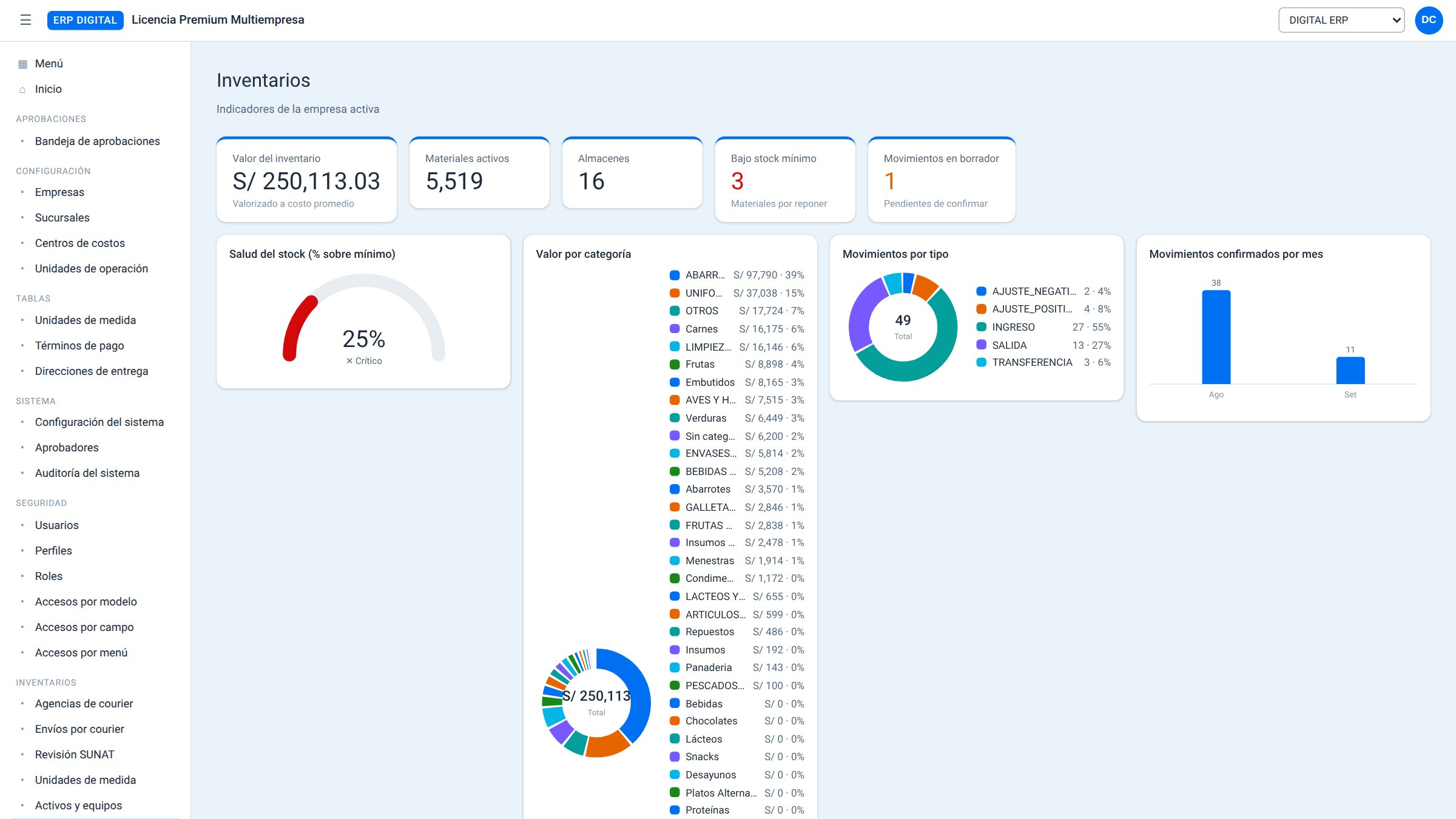Open Envíos por courier

point(79,729)
